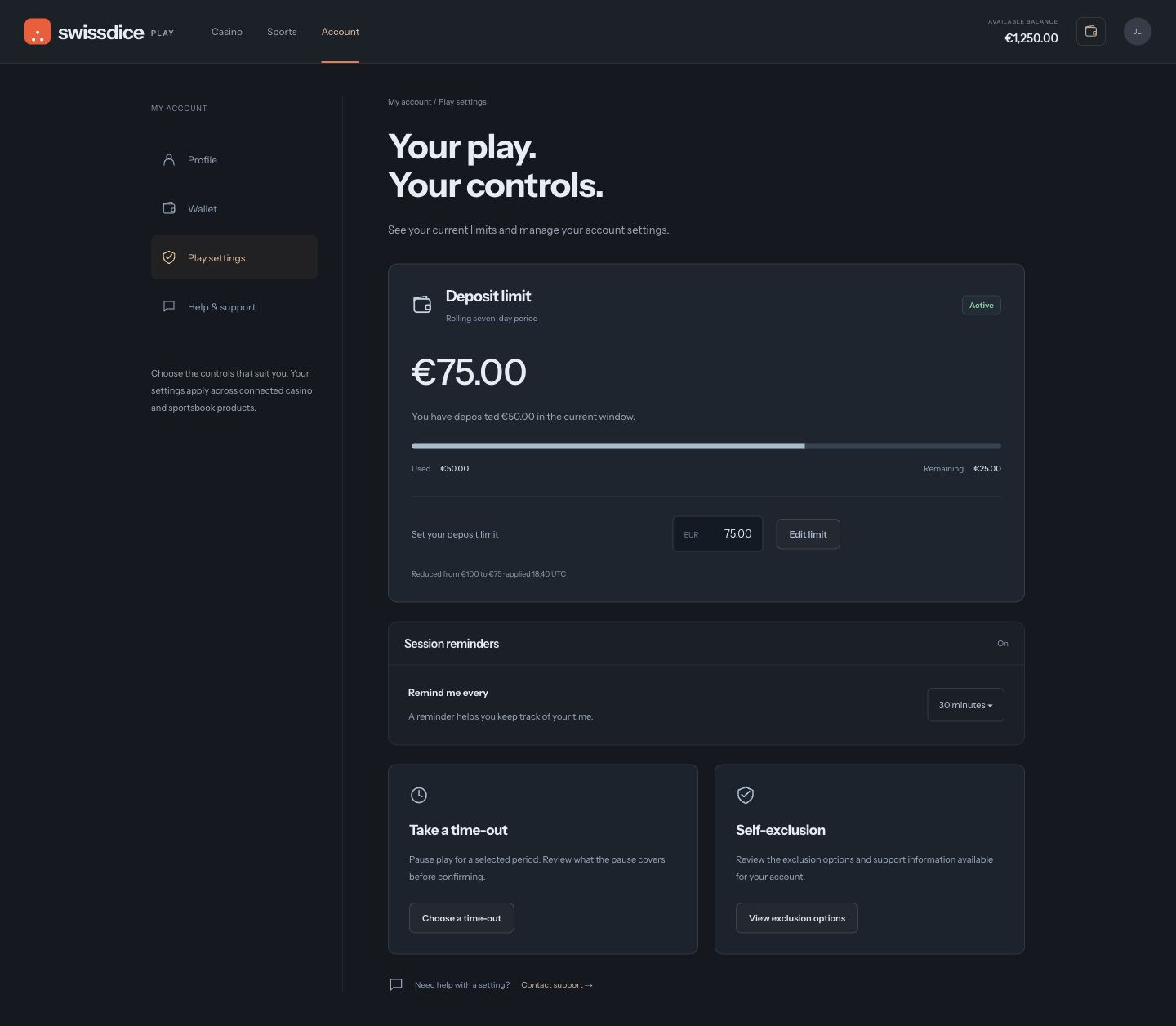Image resolution: width=1176 pixels, height=1026 pixels.
Task: Select Play settings in the sidebar
Action: (234, 257)
